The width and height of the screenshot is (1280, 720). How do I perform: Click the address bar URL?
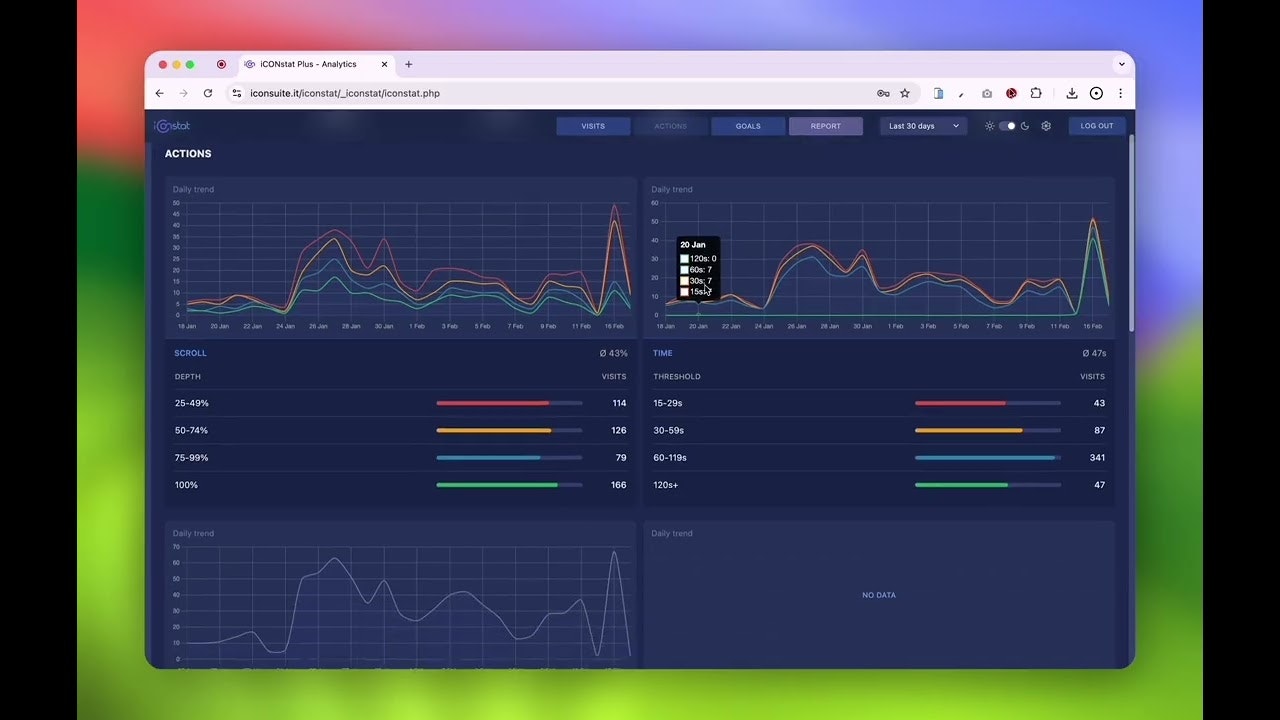[x=345, y=93]
